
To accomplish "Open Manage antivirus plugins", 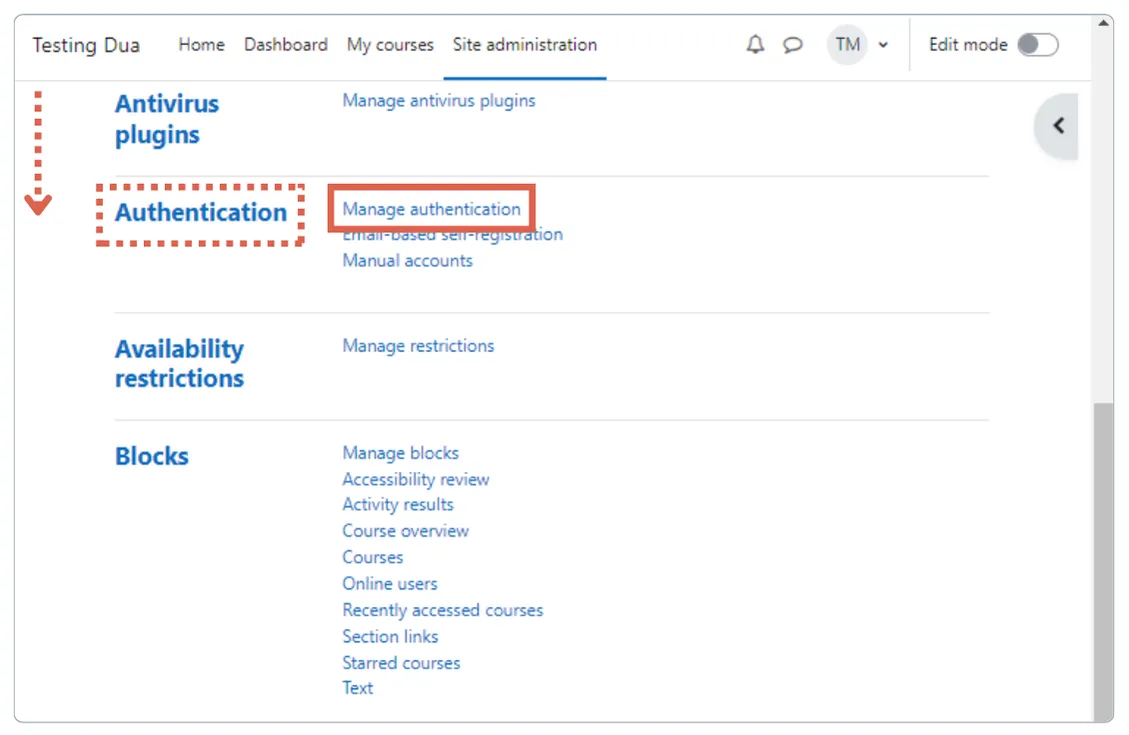I will coord(438,100).
